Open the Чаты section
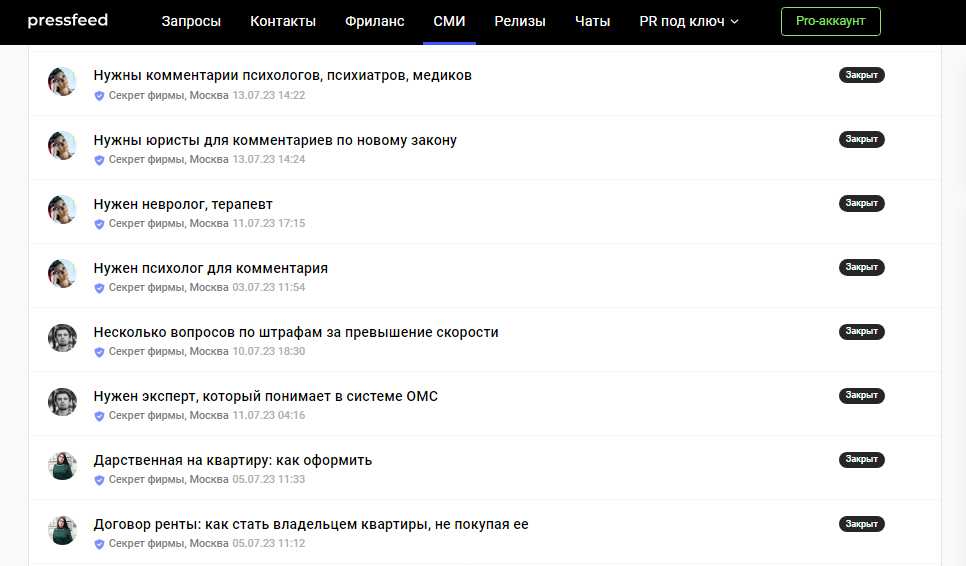 coord(593,22)
